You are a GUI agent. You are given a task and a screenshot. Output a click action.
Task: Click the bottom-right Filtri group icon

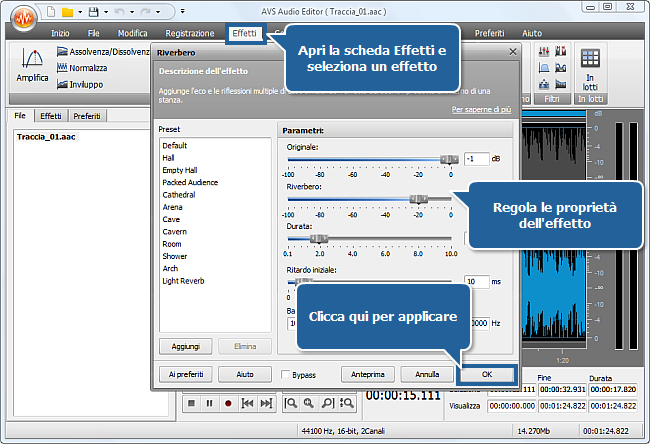coord(560,84)
